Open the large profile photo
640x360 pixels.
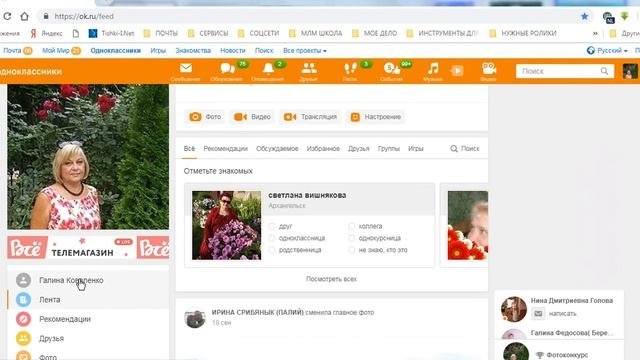[x=88, y=157]
